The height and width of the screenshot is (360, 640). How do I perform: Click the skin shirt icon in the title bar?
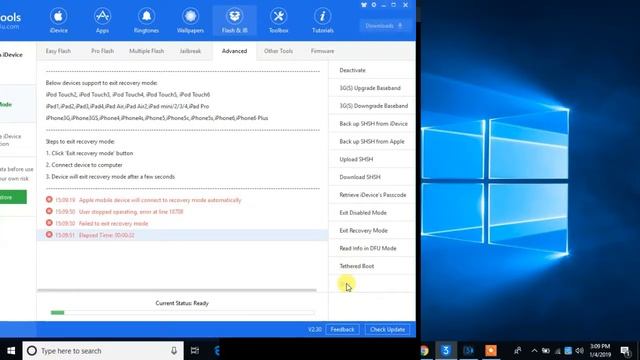coord(364,5)
